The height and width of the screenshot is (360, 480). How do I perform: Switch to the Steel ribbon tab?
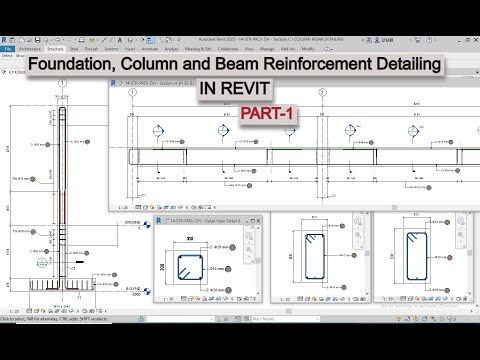coord(74,49)
